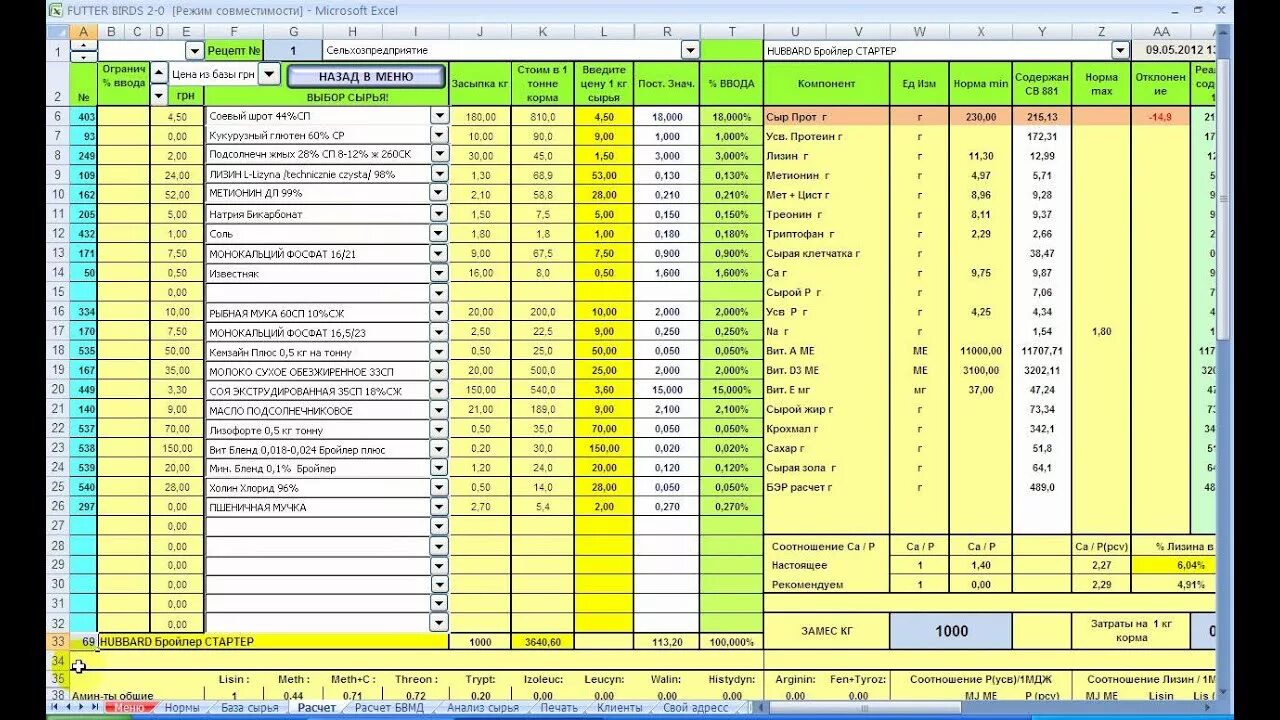Click the Сыр Прот г component cell

coord(827,116)
